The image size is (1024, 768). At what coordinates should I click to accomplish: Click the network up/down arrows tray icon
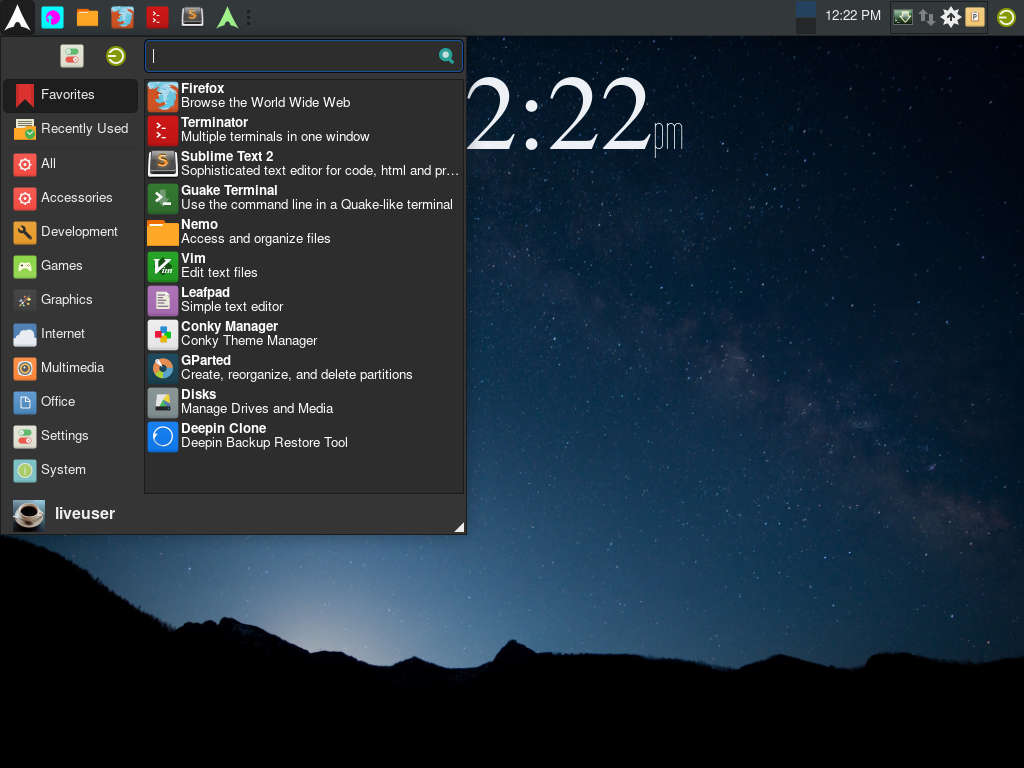click(x=927, y=17)
